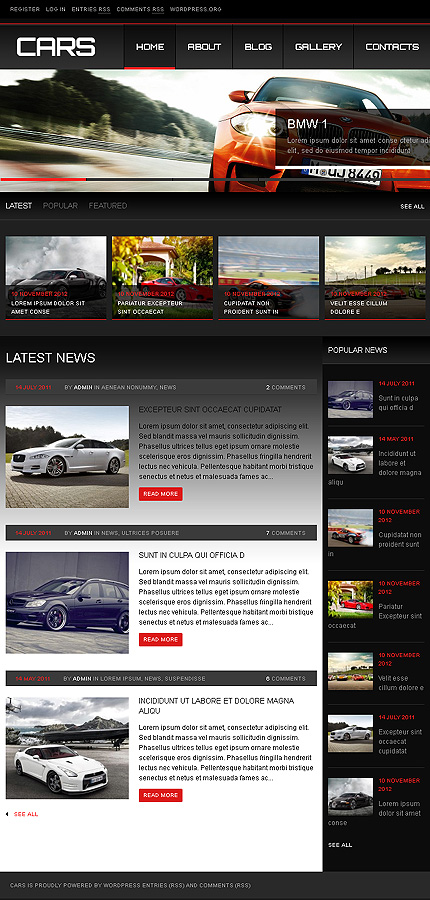The width and height of the screenshot is (430, 900).
Task: Open the Aenean Nonummy category link
Action: coord(129,387)
